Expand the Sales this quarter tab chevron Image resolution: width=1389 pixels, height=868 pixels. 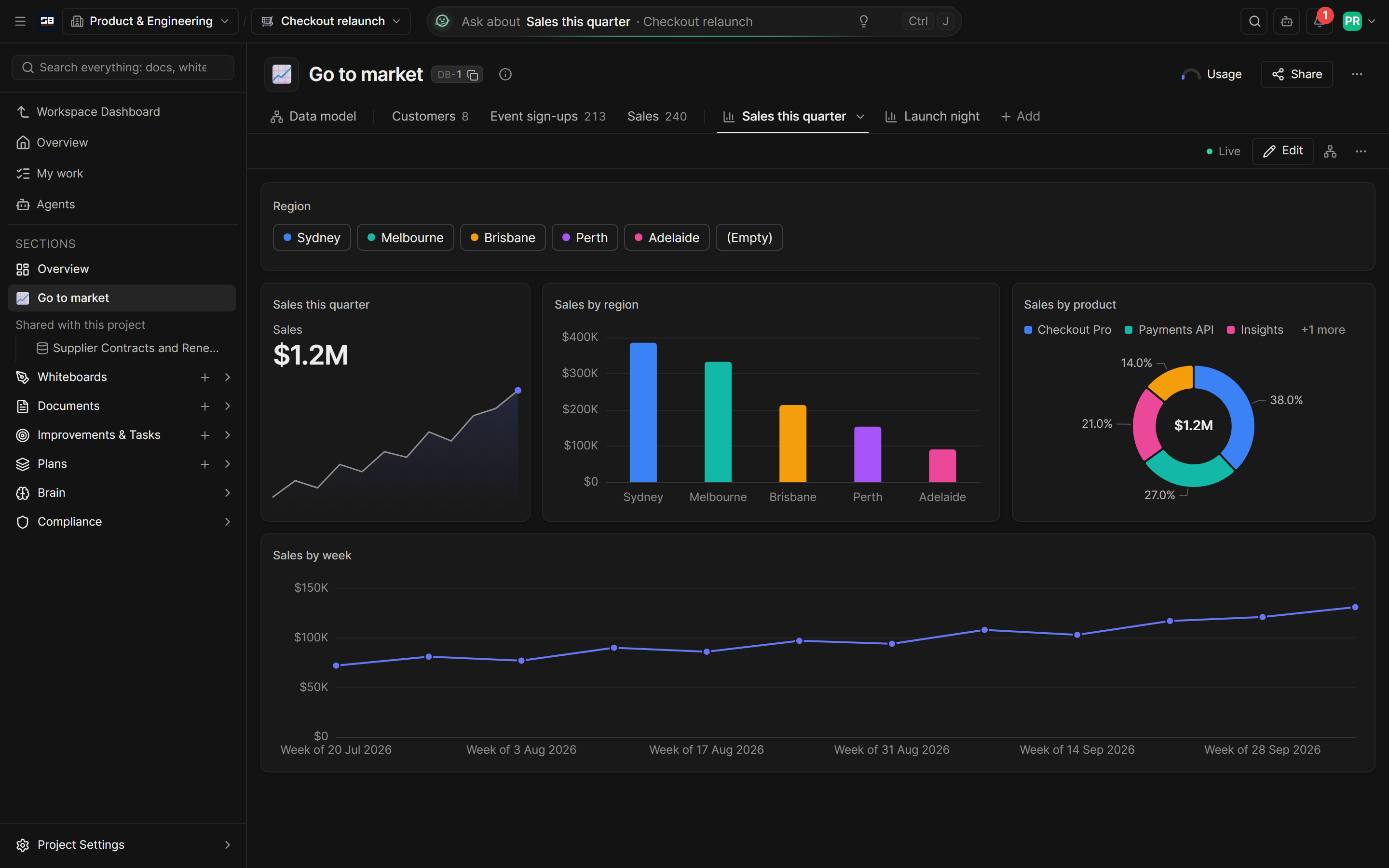tap(860, 117)
